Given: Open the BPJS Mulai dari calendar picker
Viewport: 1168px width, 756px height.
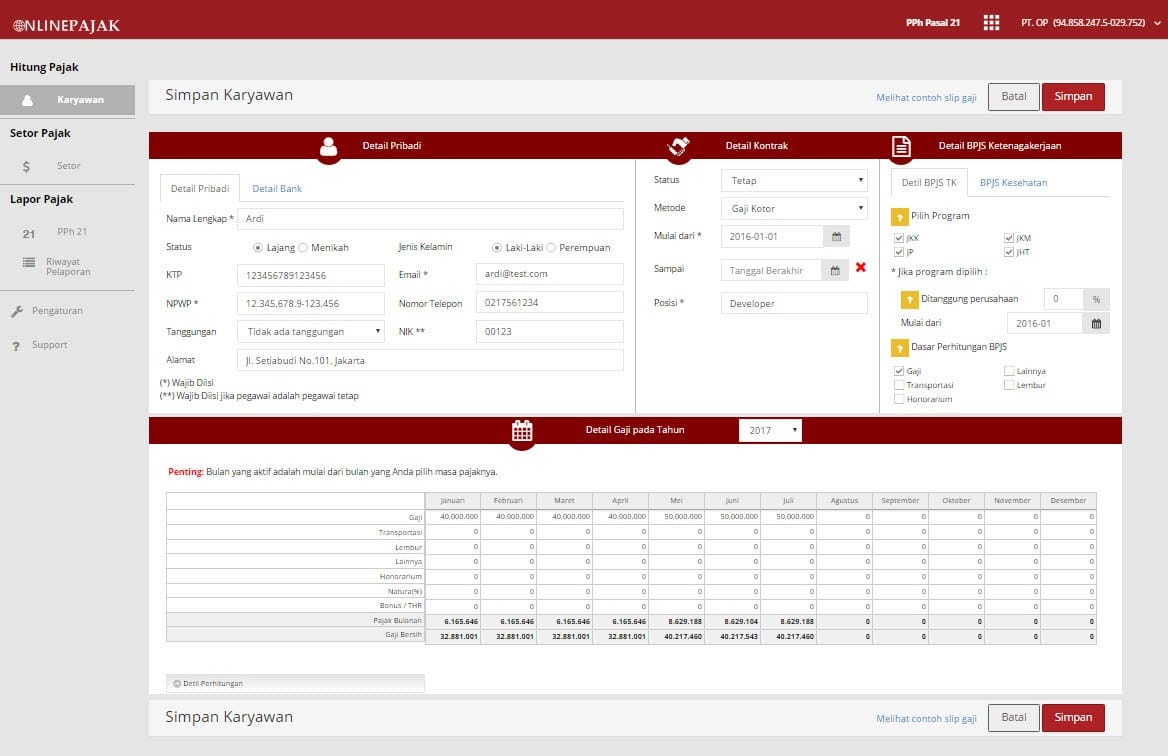Looking at the screenshot, I should coord(1096,324).
